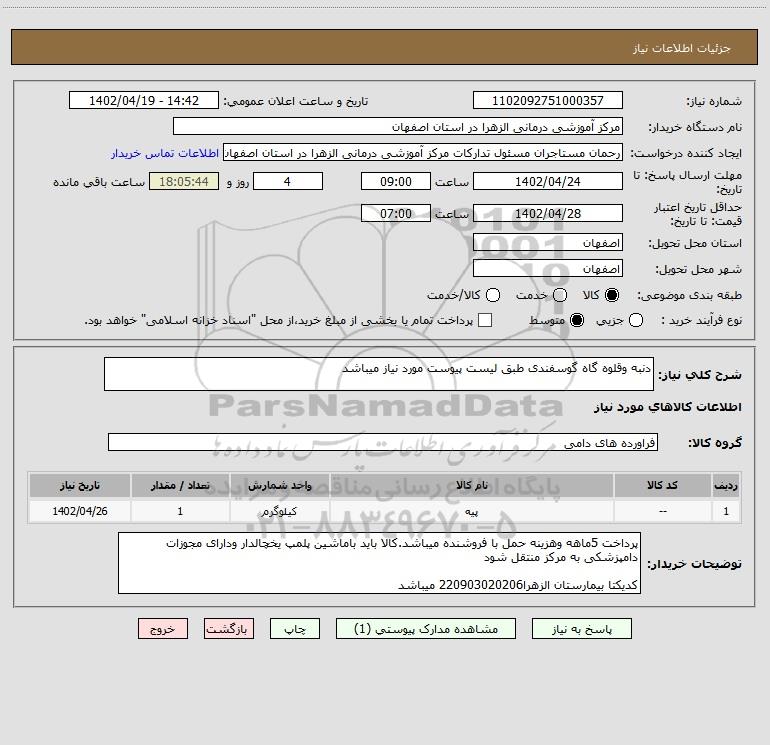Click the شرح کلی نیاز label
The image size is (770, 745).
click(700, 375)
